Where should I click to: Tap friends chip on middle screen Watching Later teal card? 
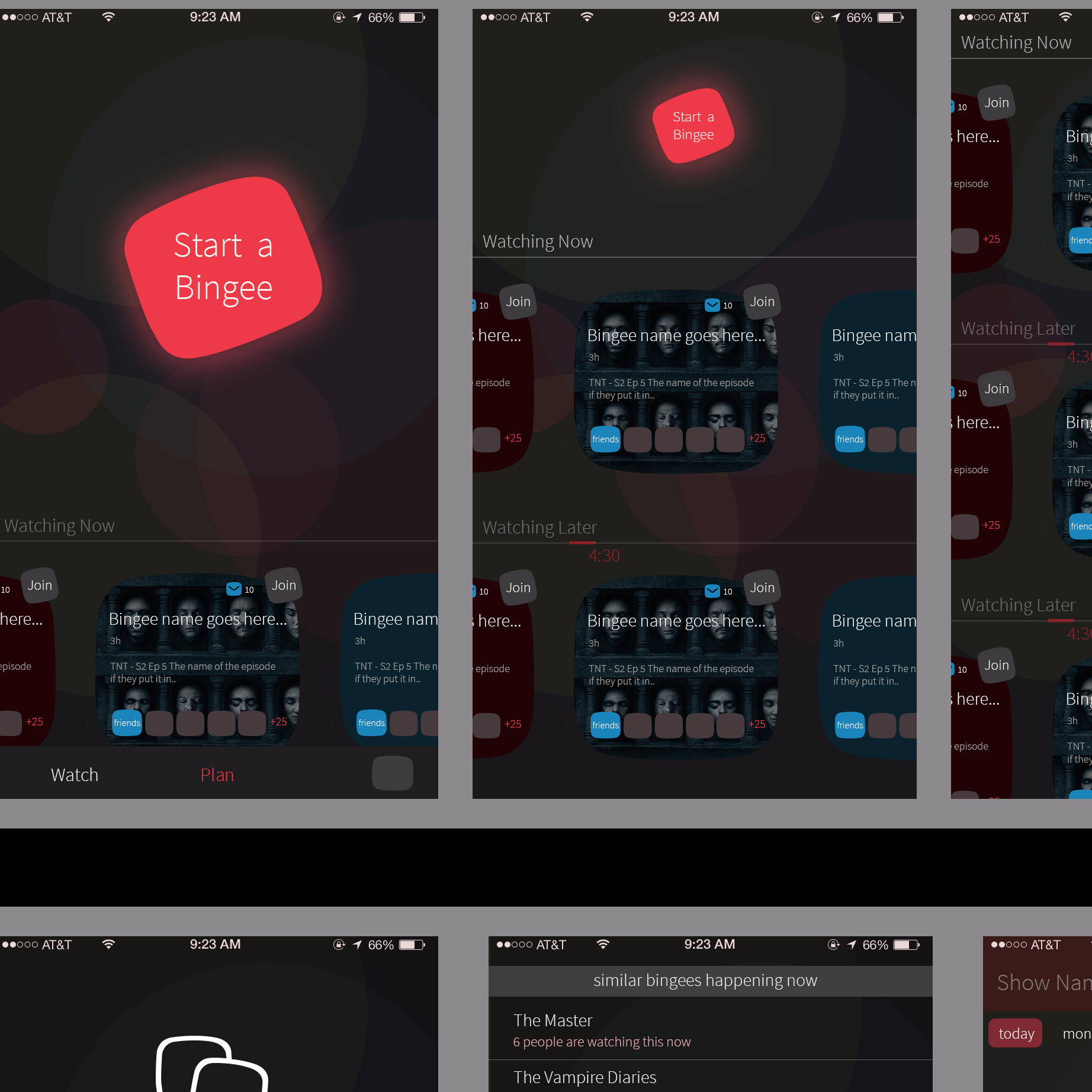click(x=850, y=725)
